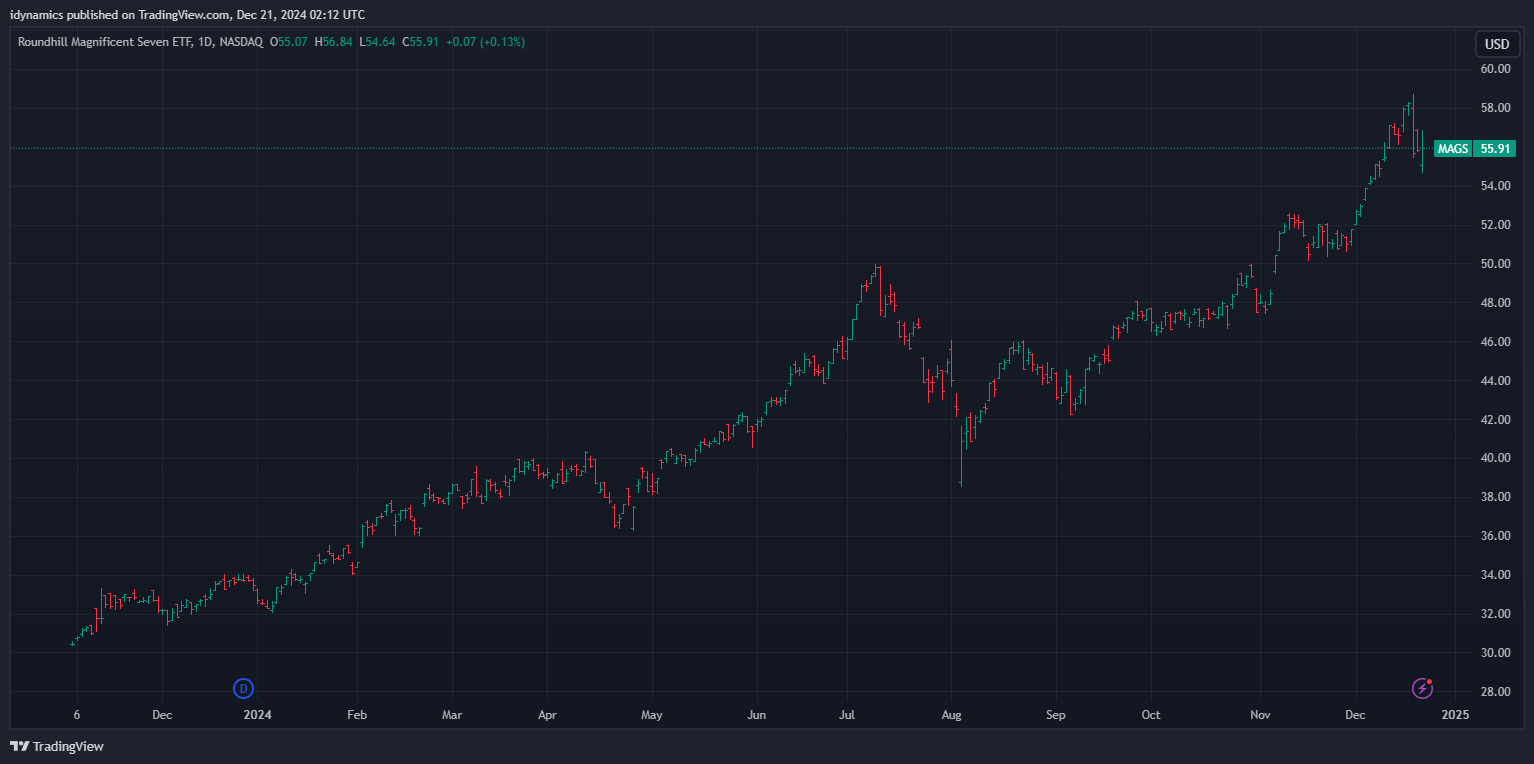Click the purple lightning bolt event icon

(1422, 688)
